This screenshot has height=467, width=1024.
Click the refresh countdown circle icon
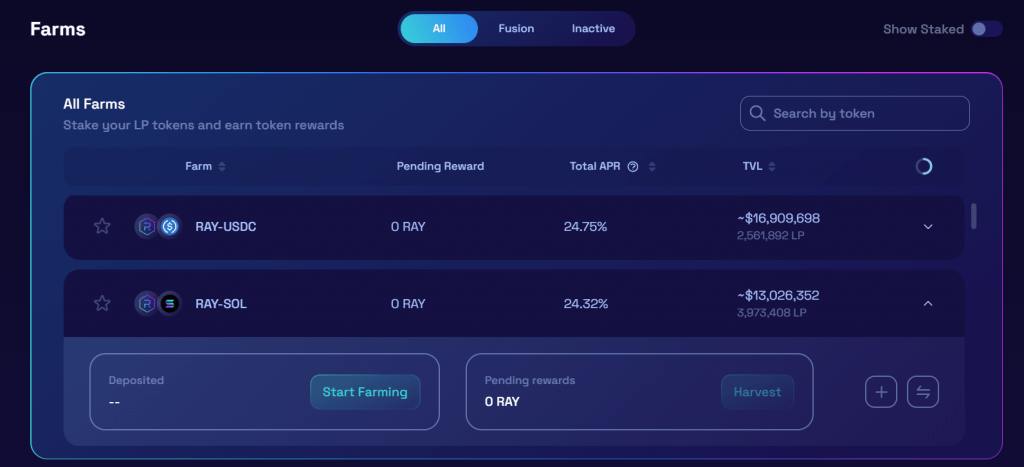point(924,166)
